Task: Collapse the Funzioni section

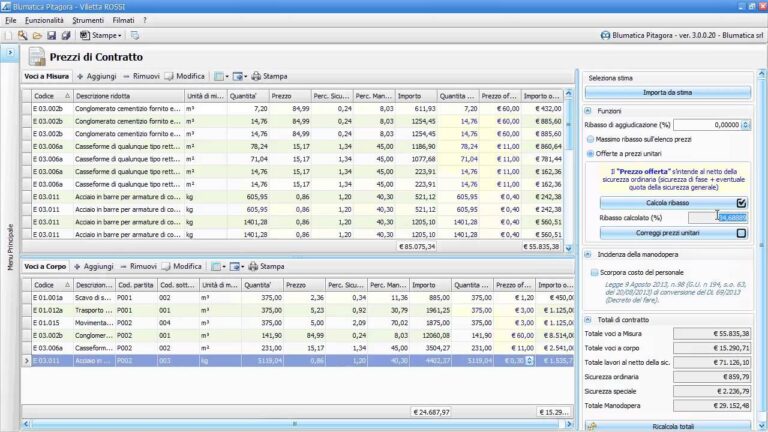Action: [588, 111]
